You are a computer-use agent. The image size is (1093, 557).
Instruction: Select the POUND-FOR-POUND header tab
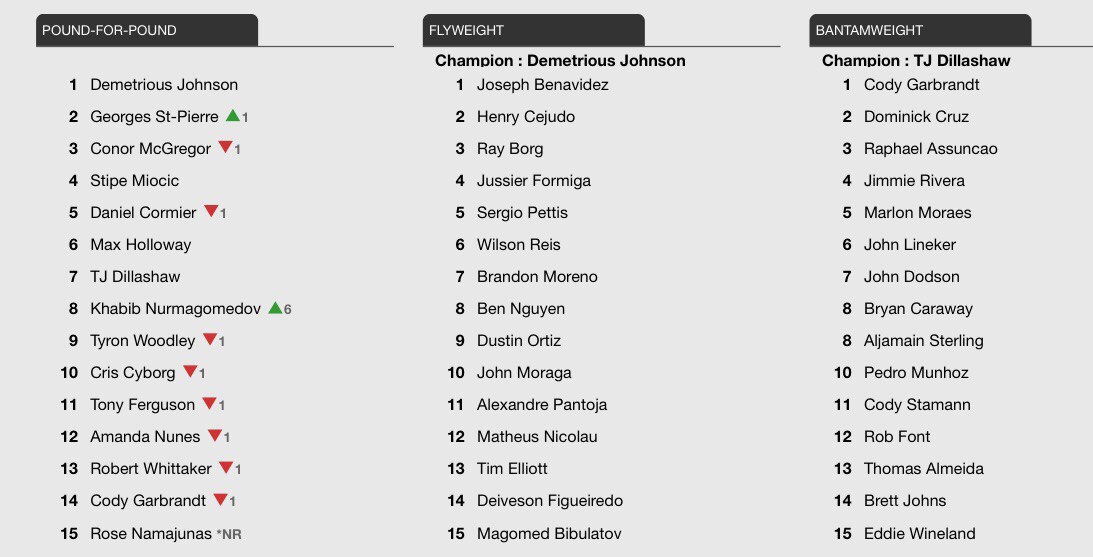click(147, 30)
